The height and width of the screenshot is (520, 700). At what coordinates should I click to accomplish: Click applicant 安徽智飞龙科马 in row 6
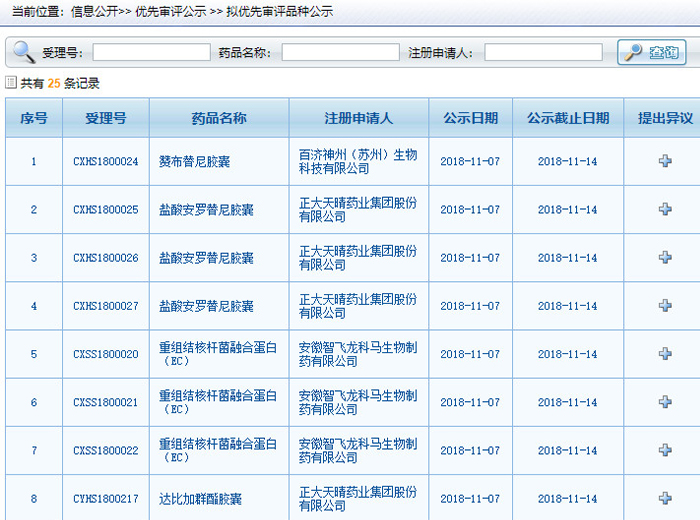[358, 402]
